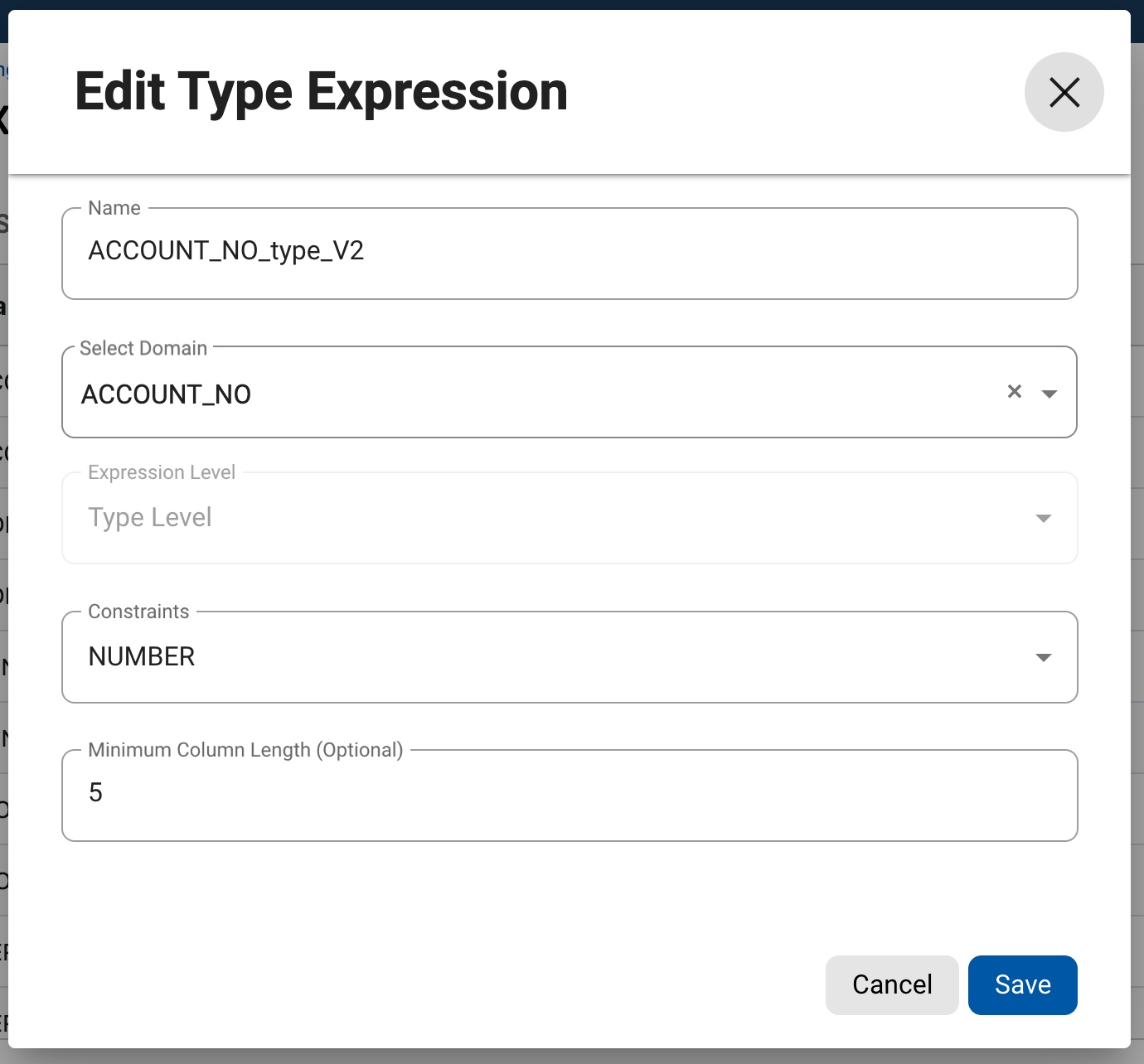Image resolution: width=1144 pixels, height=1064 pixels.
Task: Click into the Minimum Column Length value 5
Action: coord(569,793)
